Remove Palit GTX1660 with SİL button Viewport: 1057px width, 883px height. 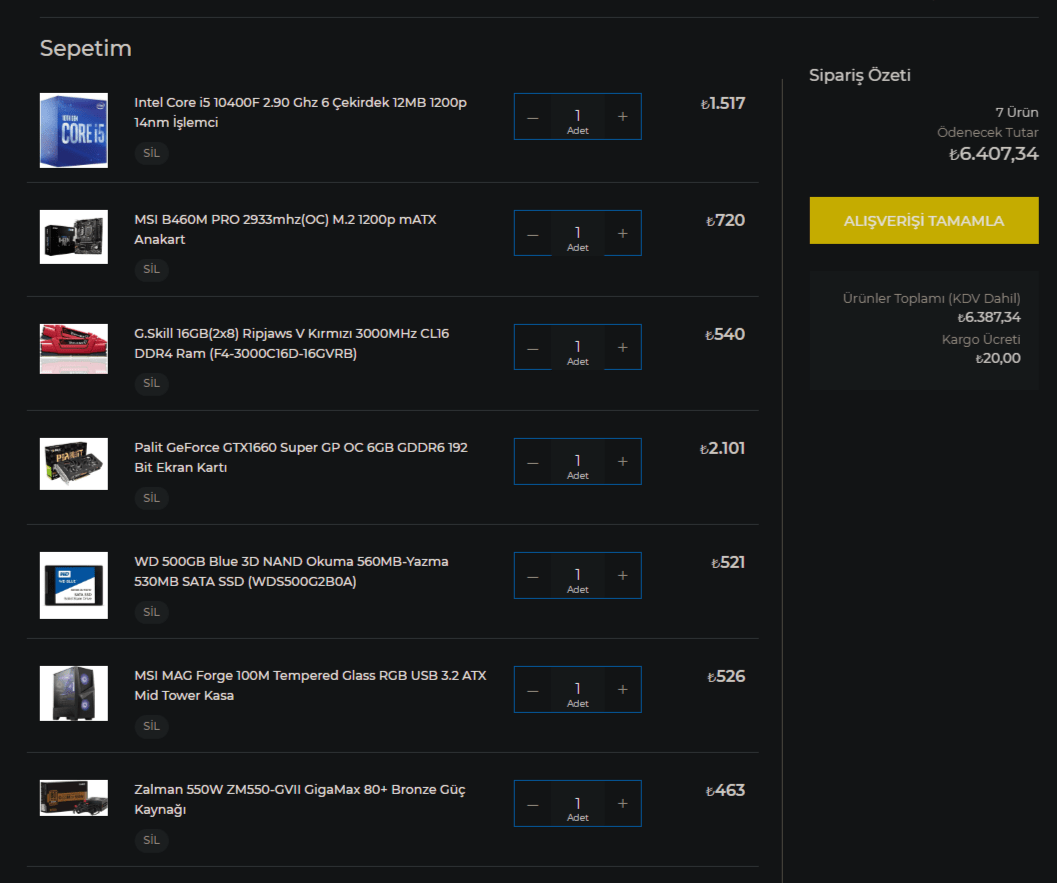(x=152, y=497)
